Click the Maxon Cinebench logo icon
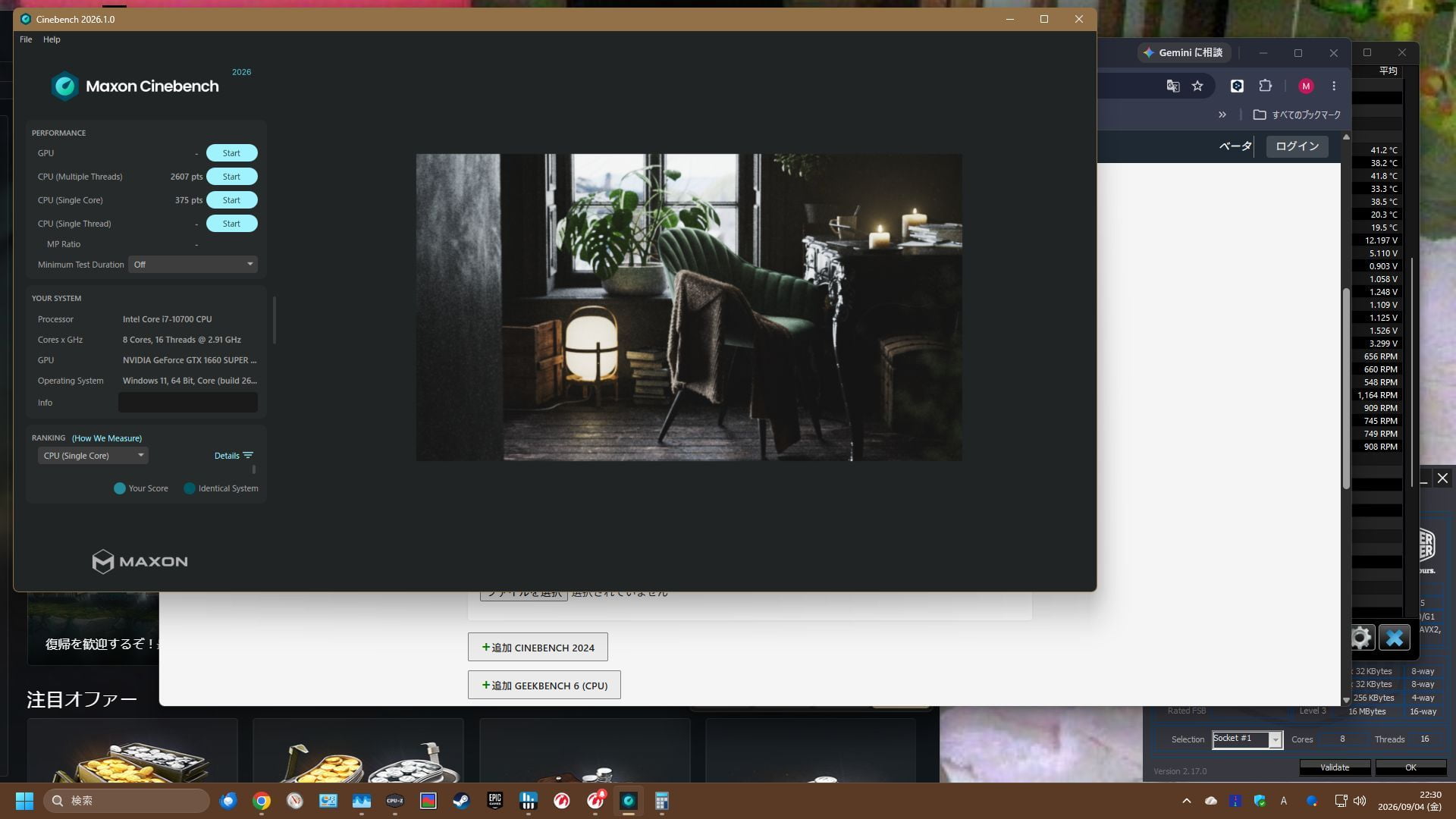1456x819 pixels. (64, 86)
